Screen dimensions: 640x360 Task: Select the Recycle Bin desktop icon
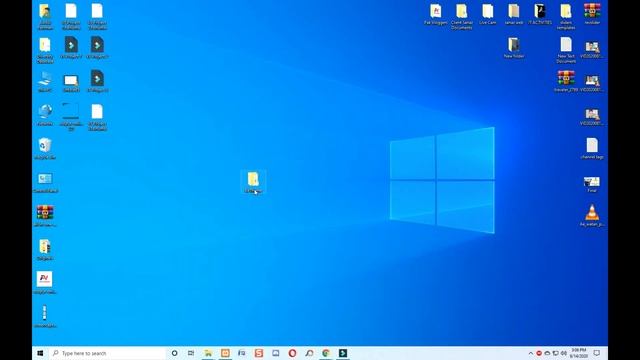pos(45,148)
